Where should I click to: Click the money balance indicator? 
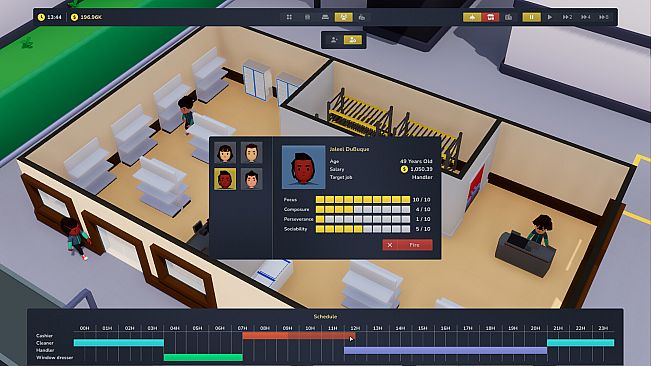click(x=86, y=17)
